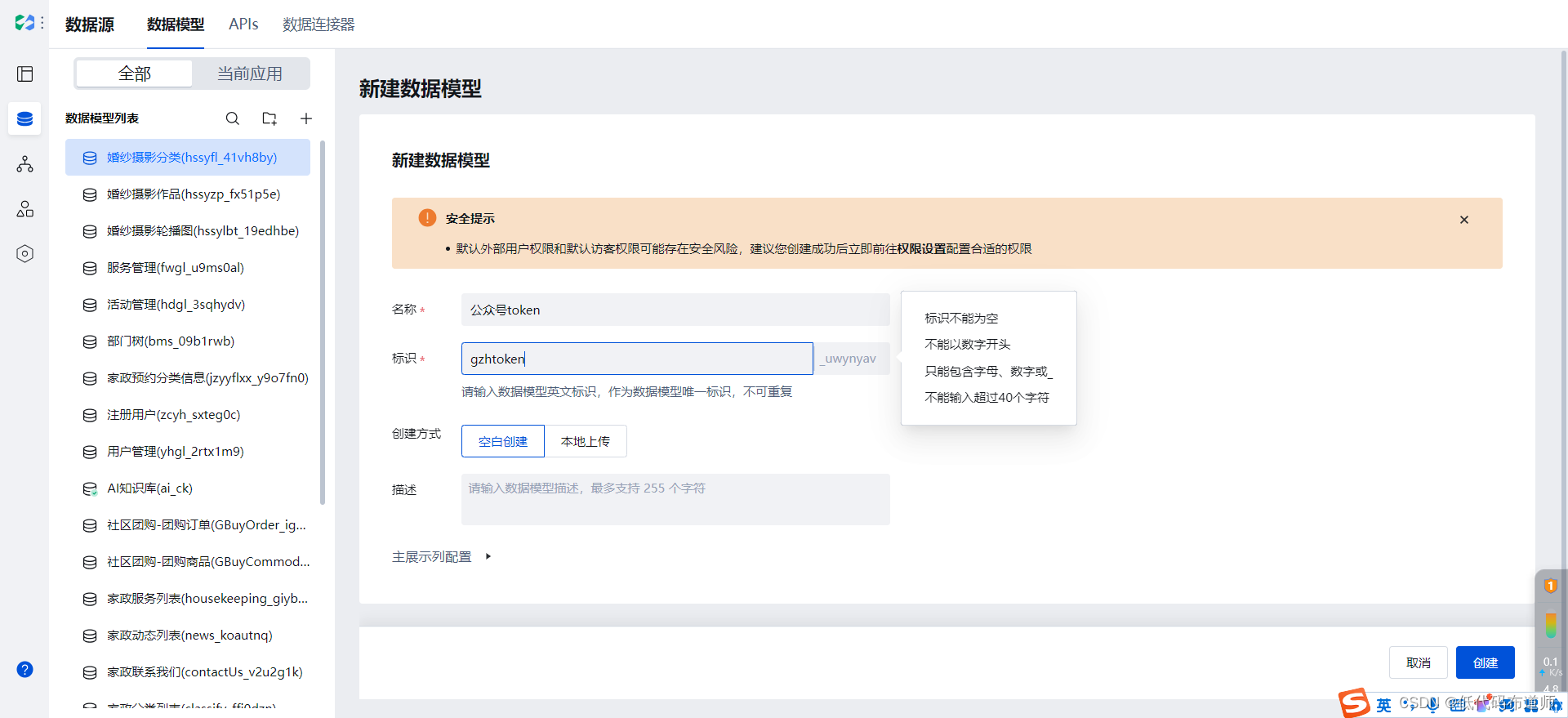
Task: Select 家政预约分类信息 model
Action: (188, 378)
